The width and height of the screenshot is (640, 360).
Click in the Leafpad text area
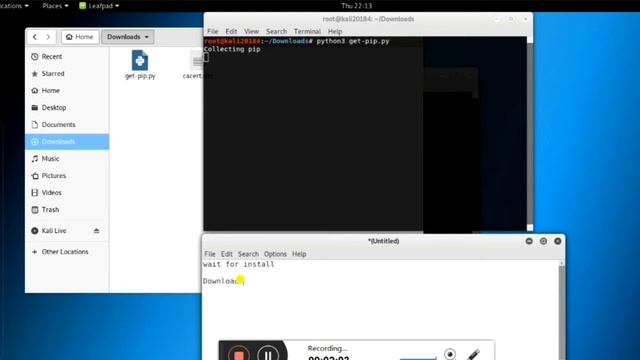click(380, 310)
